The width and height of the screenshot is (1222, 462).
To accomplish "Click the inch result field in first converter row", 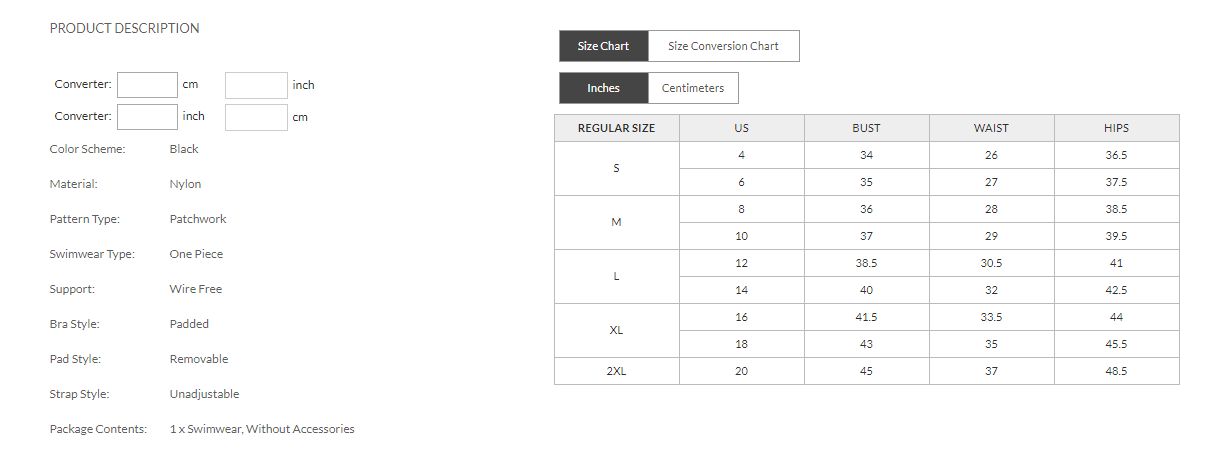I will point(256,85).
